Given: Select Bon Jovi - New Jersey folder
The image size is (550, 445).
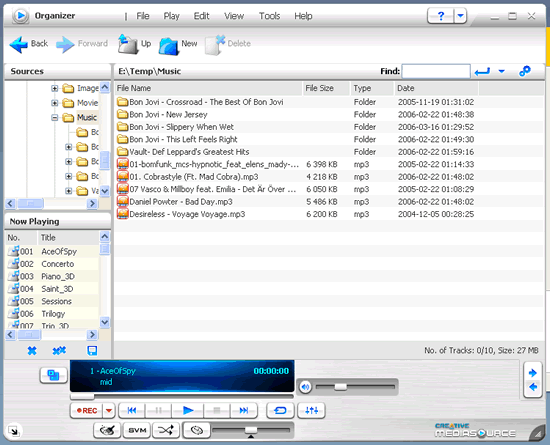Looking at the screenshot, I should [x=162, y=115].
